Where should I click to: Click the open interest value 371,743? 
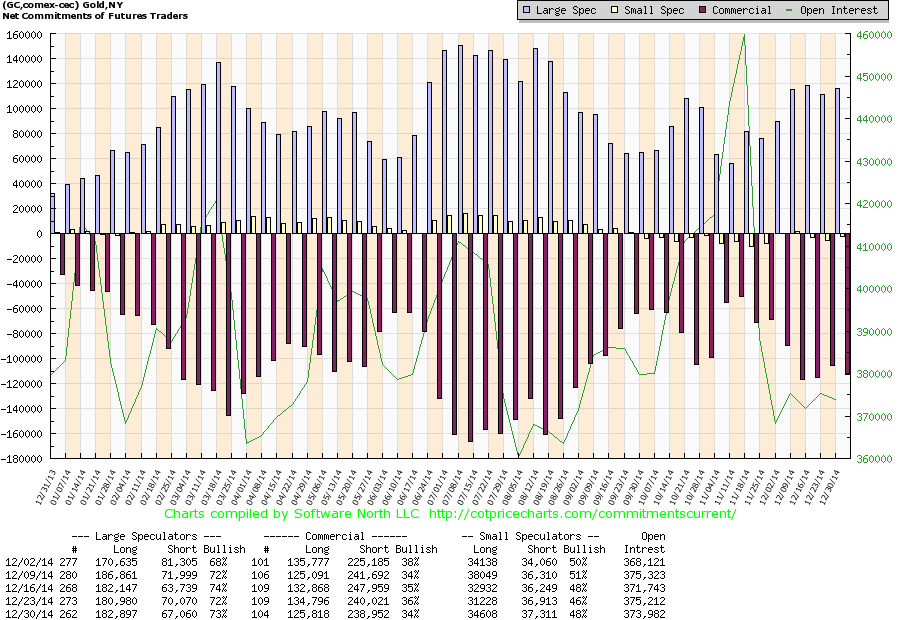pyautogui.click(x=645, y=588)
